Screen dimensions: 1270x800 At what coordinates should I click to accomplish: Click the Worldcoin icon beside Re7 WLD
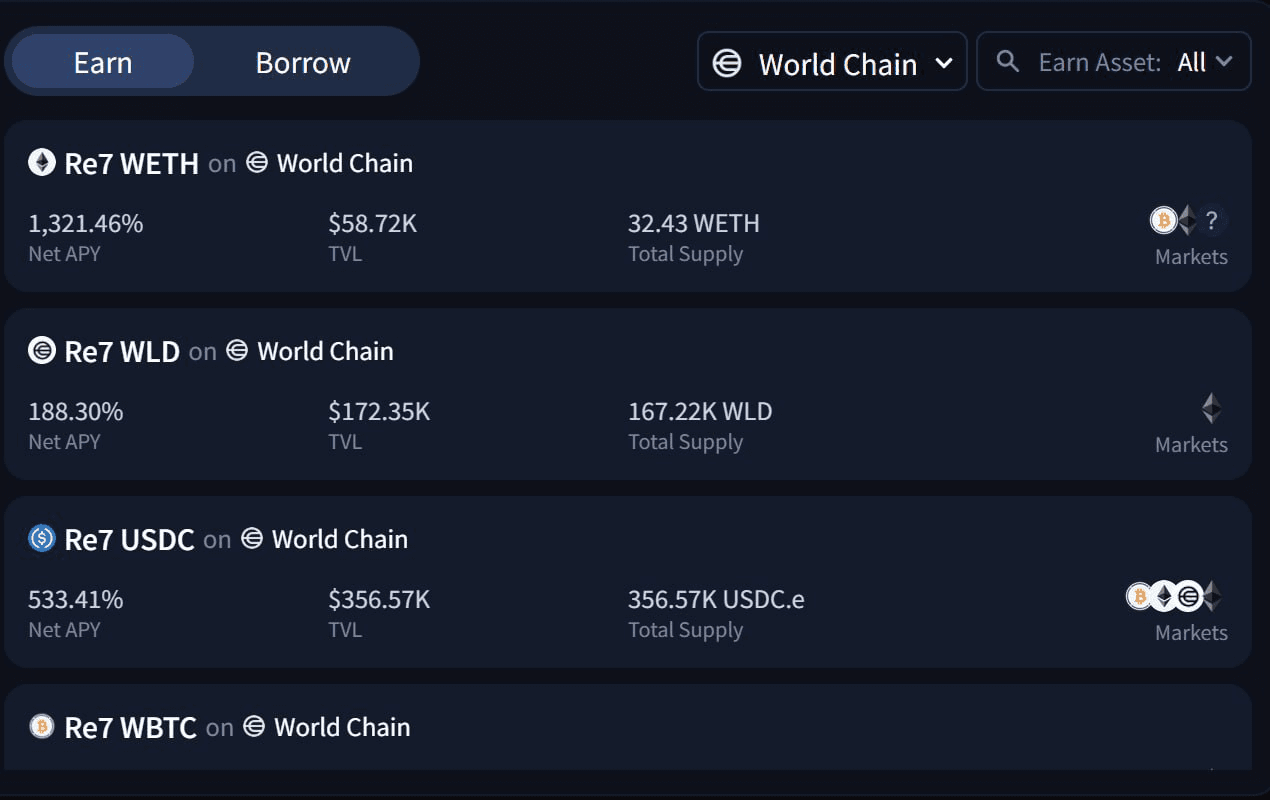click(x=42, y=350)
